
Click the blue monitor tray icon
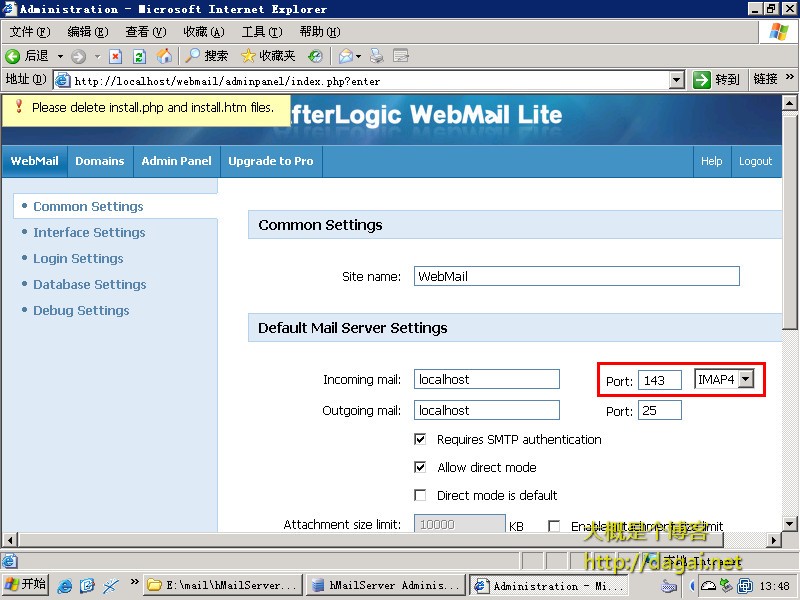click(x=744, y=586)
